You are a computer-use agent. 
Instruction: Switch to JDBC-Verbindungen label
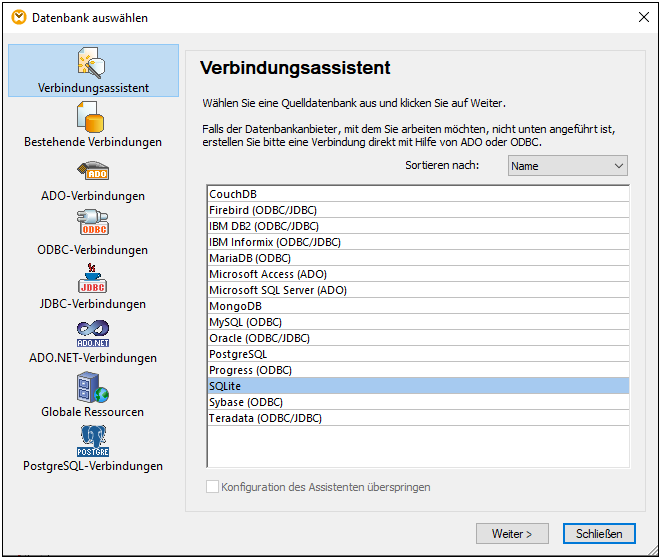pyautogui.click(x=93, y=304)
